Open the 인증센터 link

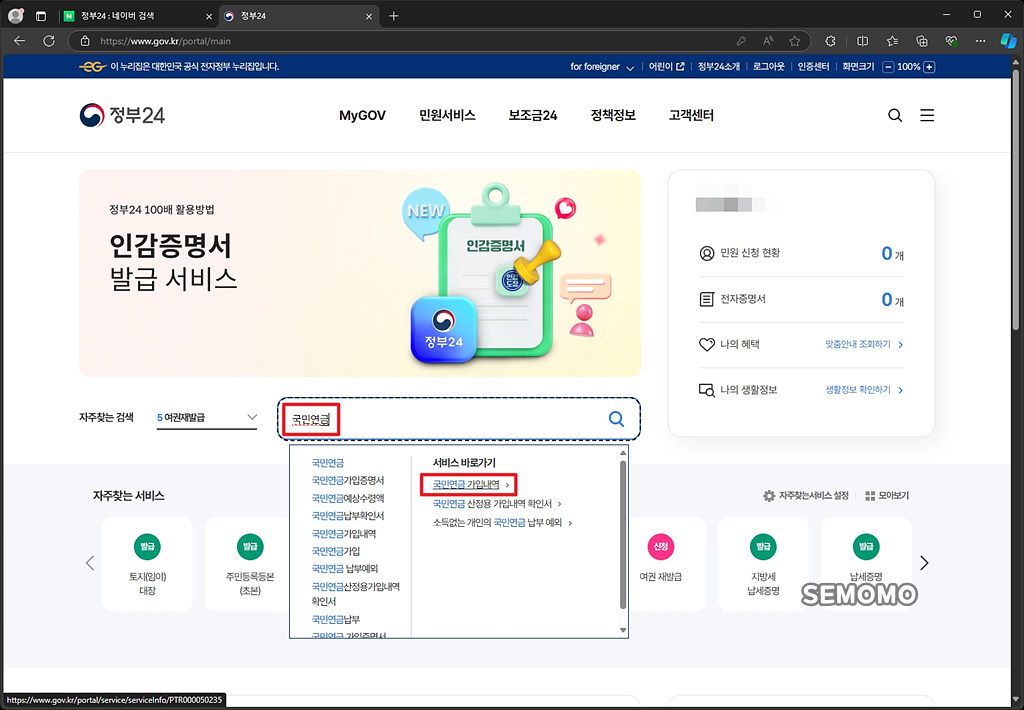pos(813,67)
